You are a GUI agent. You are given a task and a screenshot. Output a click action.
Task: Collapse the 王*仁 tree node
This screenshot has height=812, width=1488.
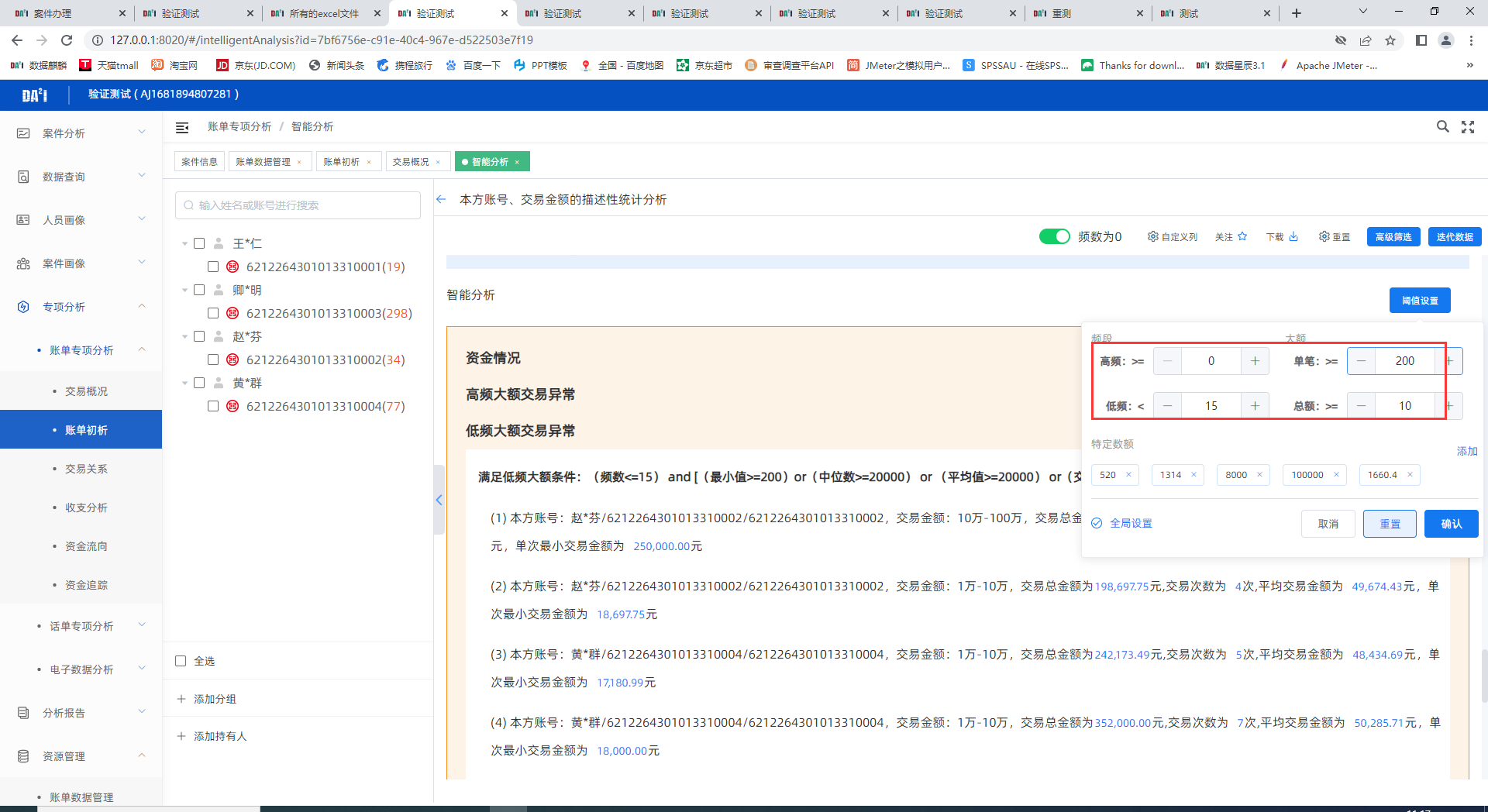pos(184,244)
